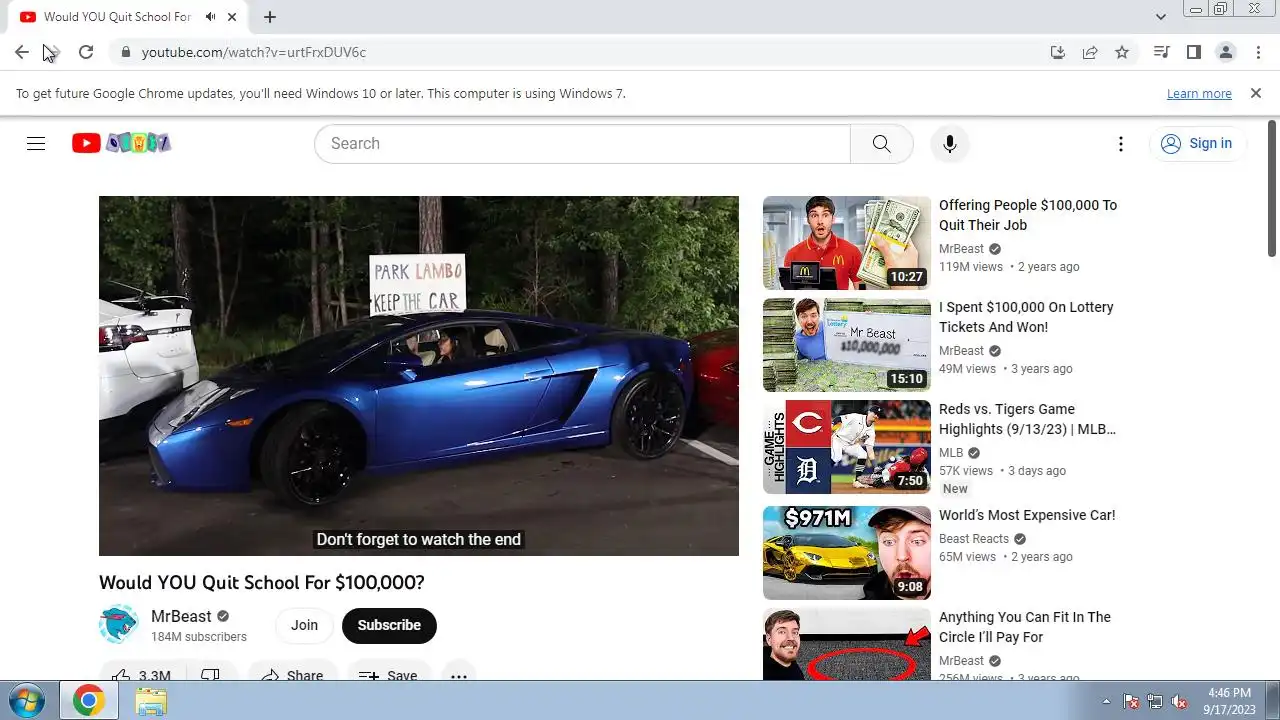Viewport: 1280px width, 720px height.
Task: Search with voice microphone icon
Action: (950, 144)
